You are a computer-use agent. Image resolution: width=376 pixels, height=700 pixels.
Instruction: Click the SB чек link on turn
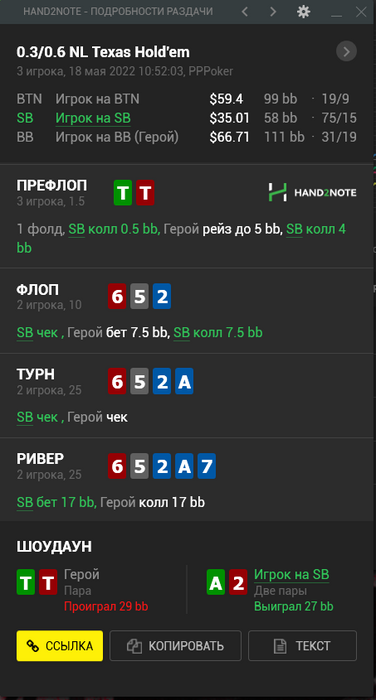coord(38,417)
